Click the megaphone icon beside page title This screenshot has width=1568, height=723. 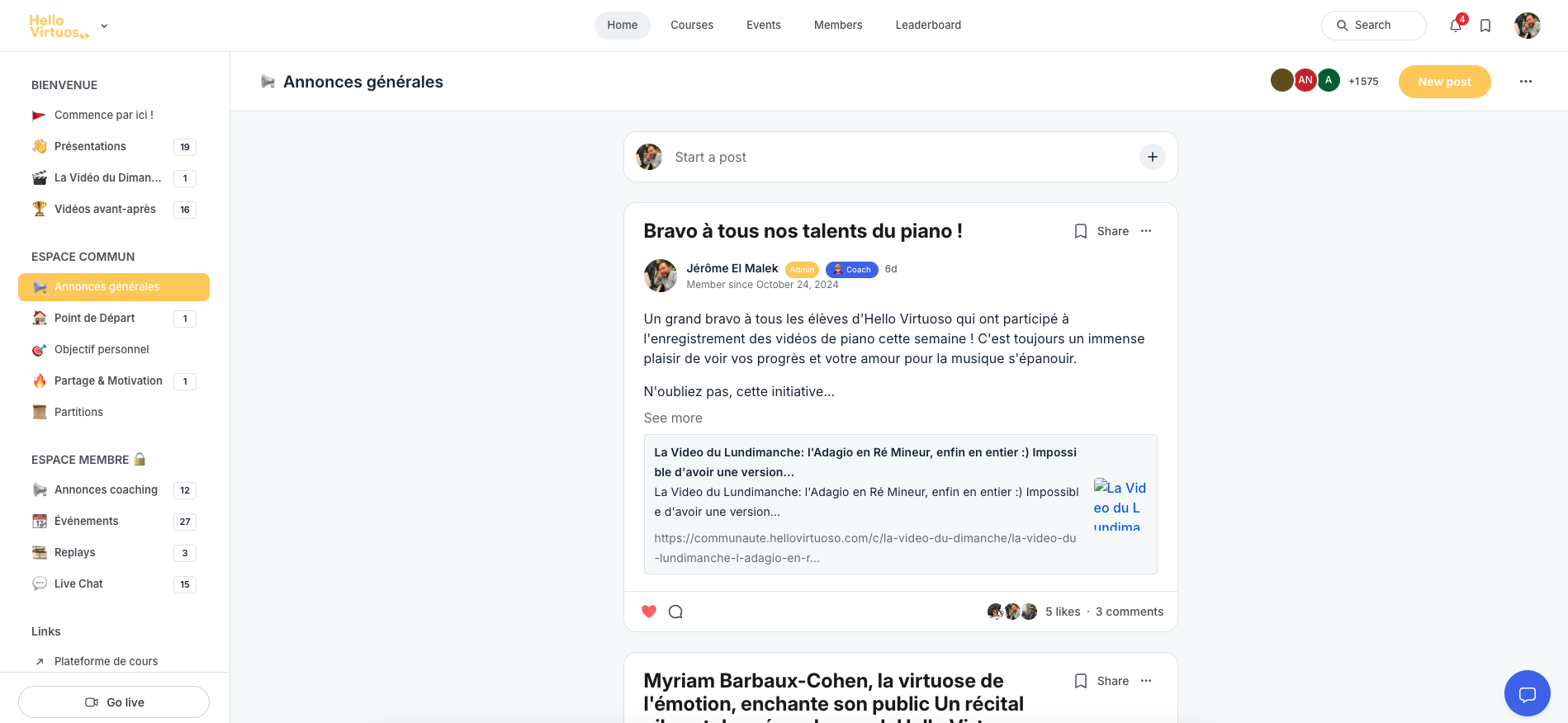(x=268, y=81)
